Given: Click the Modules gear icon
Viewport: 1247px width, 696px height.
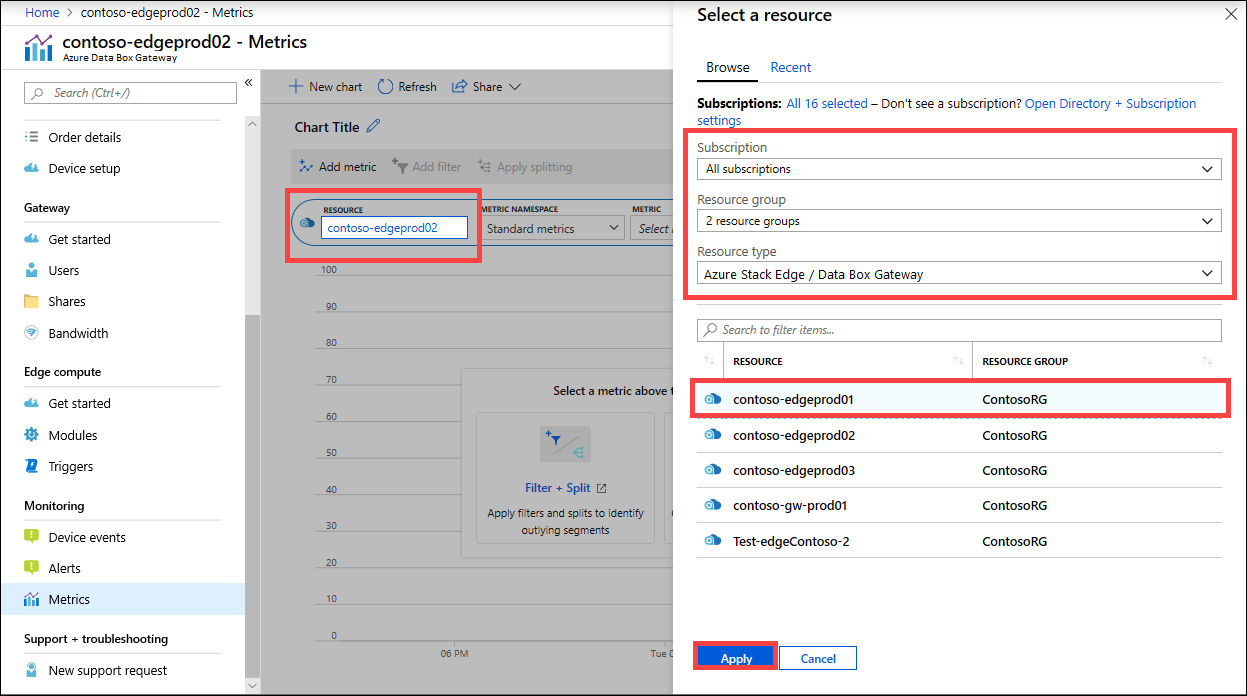Looking at the screenshot, I should 31,435.
